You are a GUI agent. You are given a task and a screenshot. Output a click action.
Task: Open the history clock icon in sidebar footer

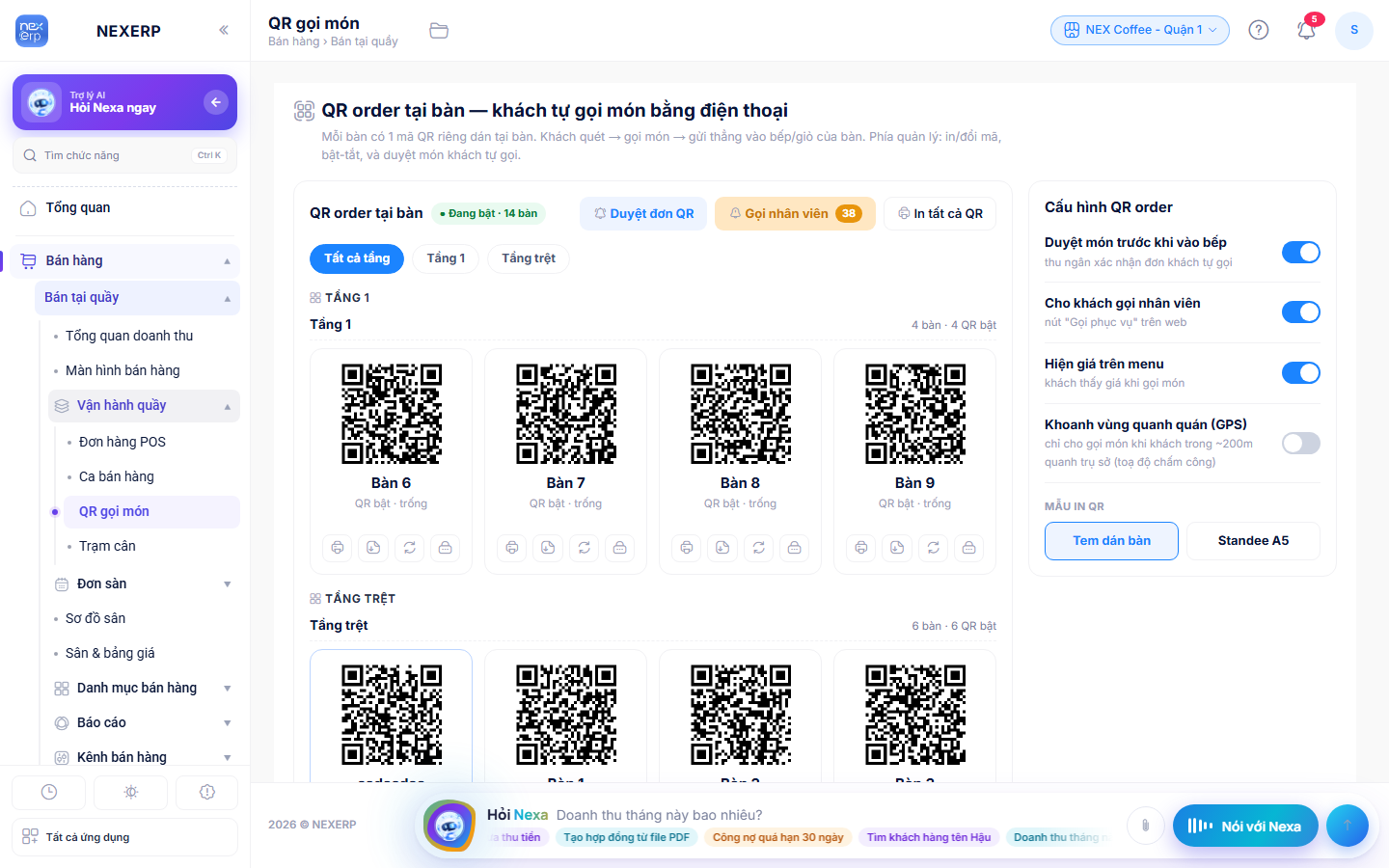click(x=49, y=792)
